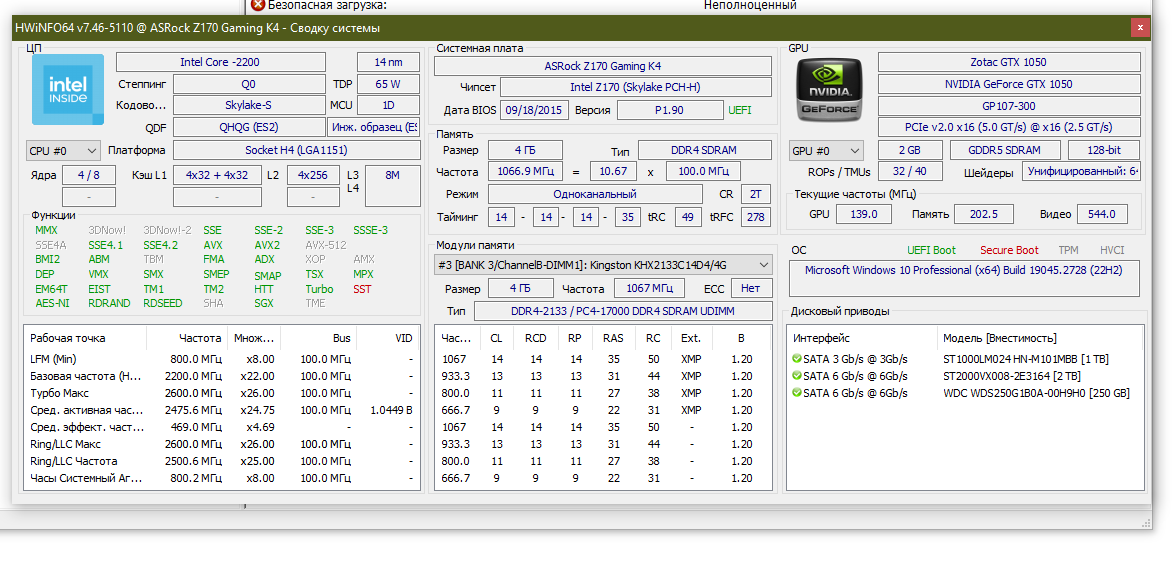Close the HWiNFO64 summary window
Screen dimensions: 1175x568
click(x=1140, y=28)
